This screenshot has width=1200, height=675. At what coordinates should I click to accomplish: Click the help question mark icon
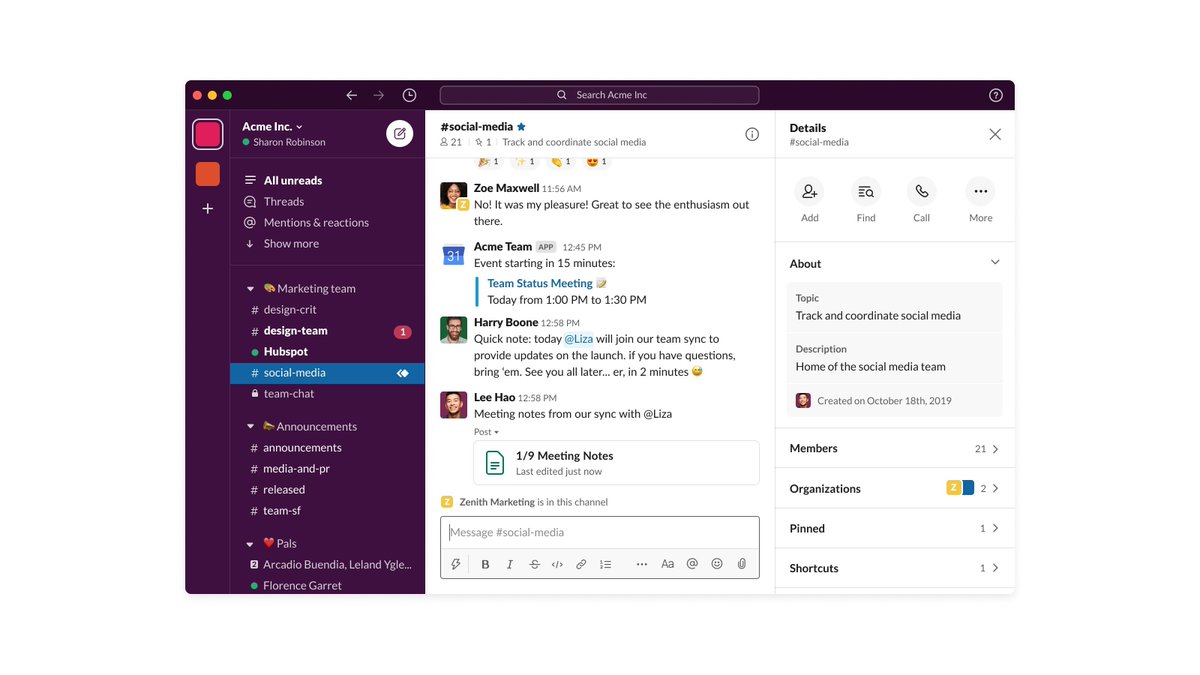coord(995,94)
